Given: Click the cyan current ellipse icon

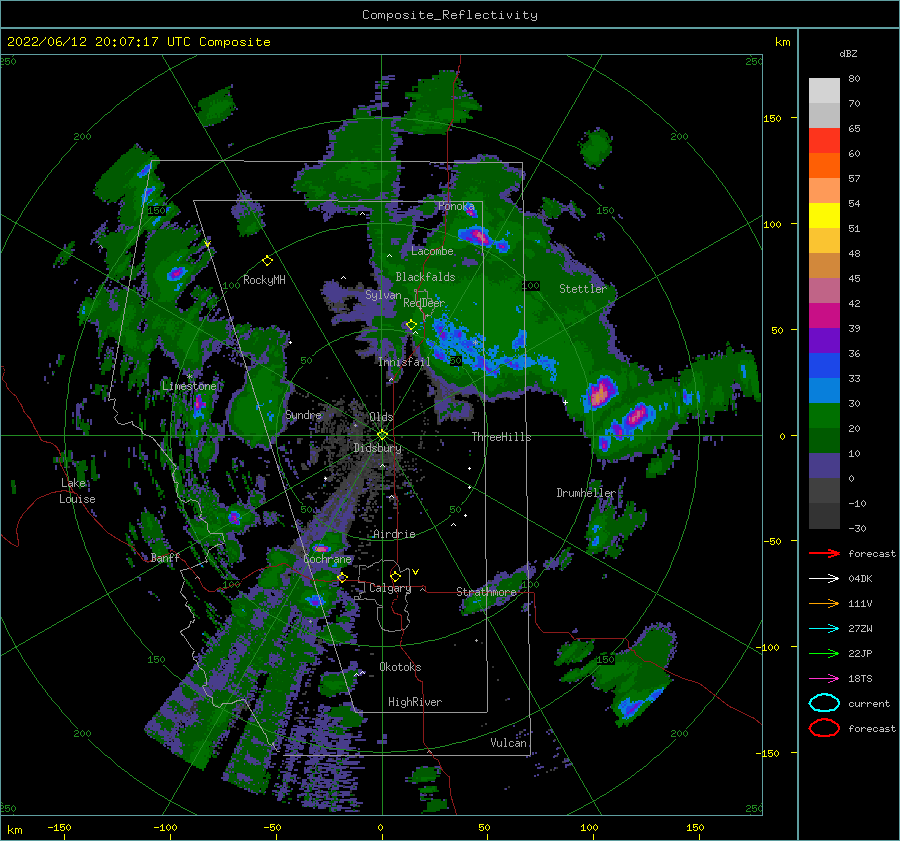Looking at the screenshot, I should tap(824, 703).
